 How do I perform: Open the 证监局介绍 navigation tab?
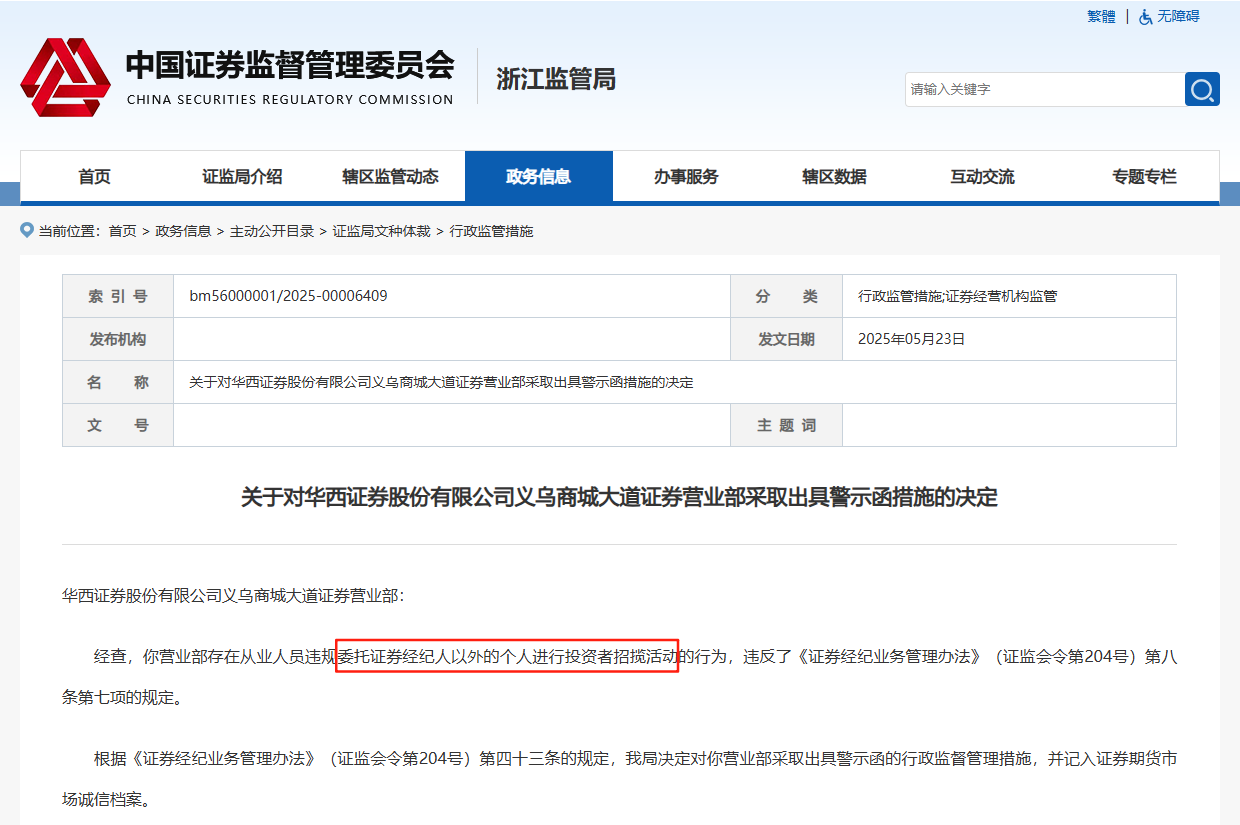[243, 177]
